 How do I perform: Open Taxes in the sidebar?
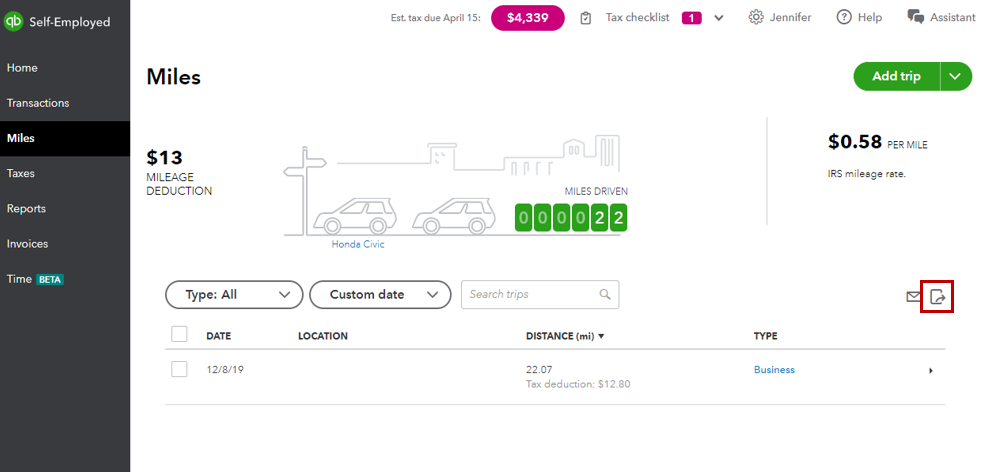pyautogui.click(x=20, y=173)
